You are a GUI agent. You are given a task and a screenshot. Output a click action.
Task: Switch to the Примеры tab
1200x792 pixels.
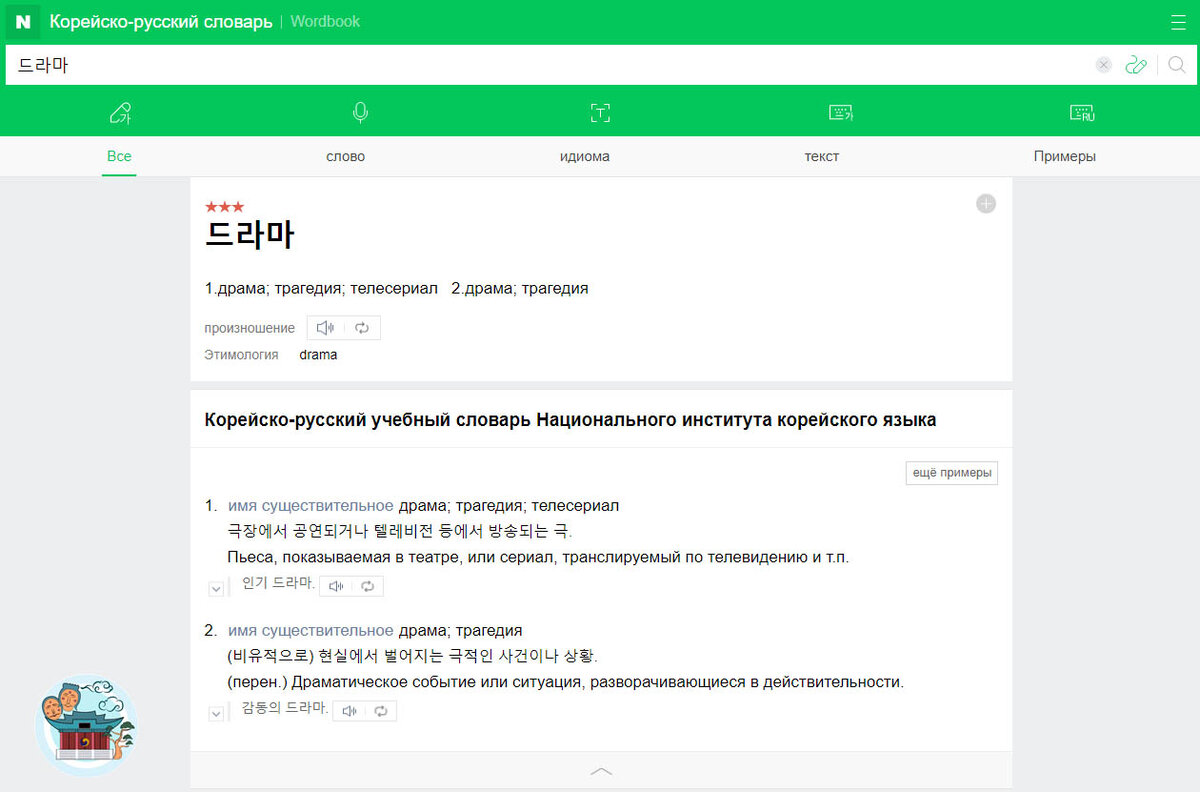tap(1065, 156)
